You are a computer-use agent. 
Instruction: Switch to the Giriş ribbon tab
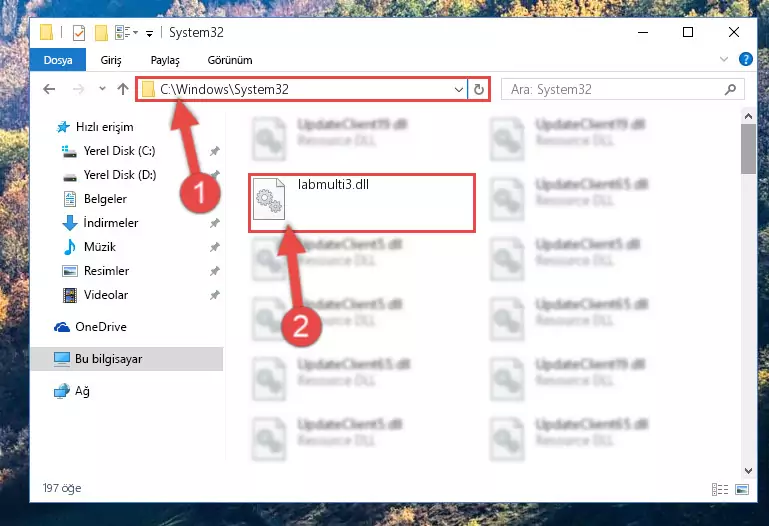pos(111,60)
